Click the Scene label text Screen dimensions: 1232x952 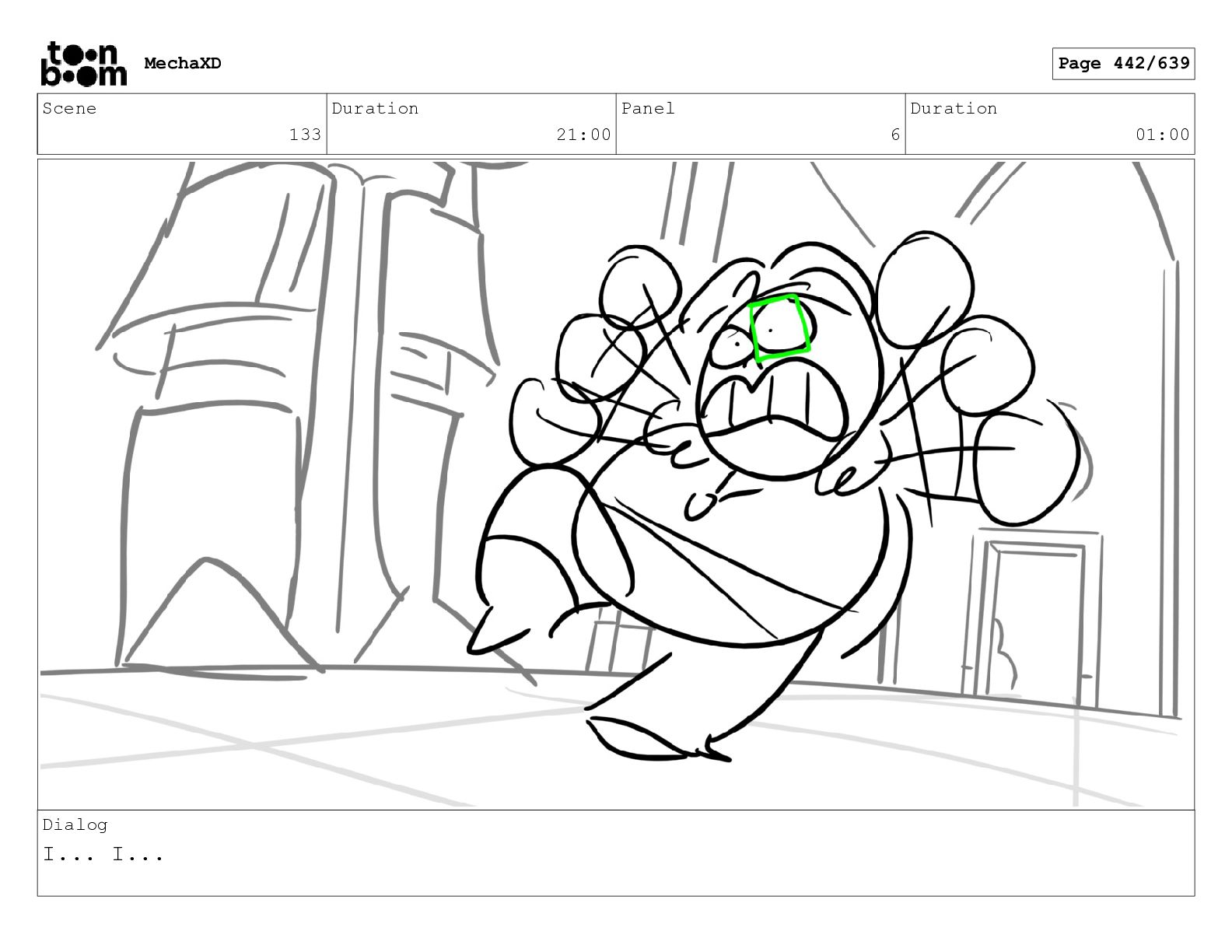pyautogui.click(x=69, y=108)
